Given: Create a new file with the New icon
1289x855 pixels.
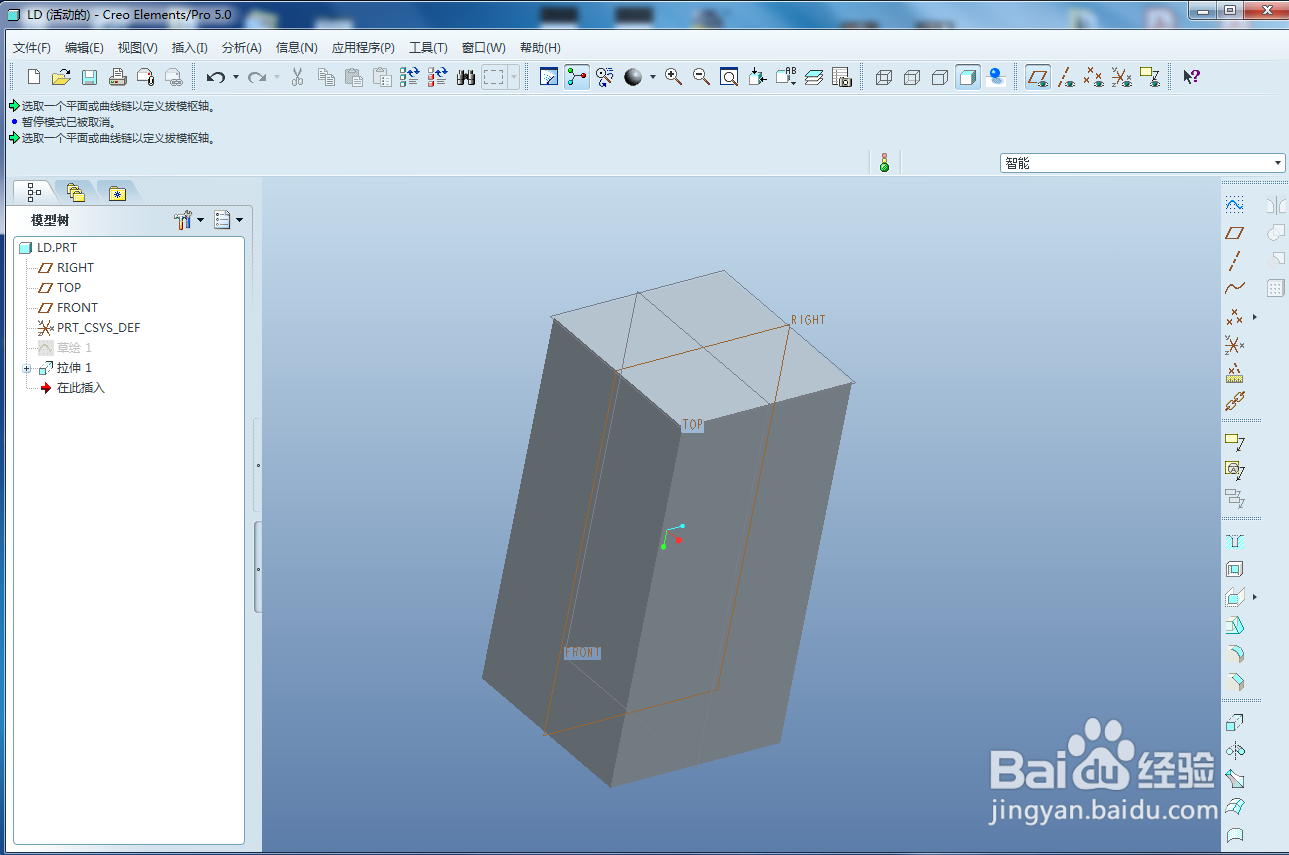Looking at the screenshot, I should coord(34,77).
